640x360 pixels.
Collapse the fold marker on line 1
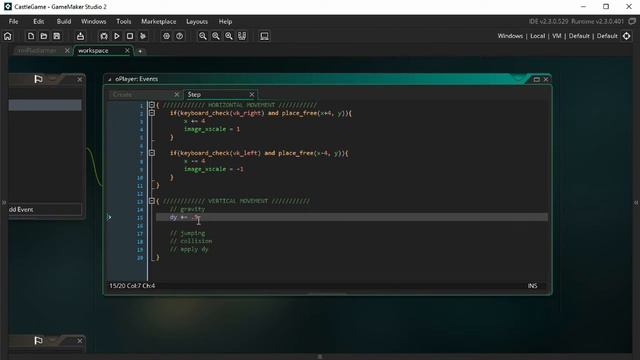(151, 105)
